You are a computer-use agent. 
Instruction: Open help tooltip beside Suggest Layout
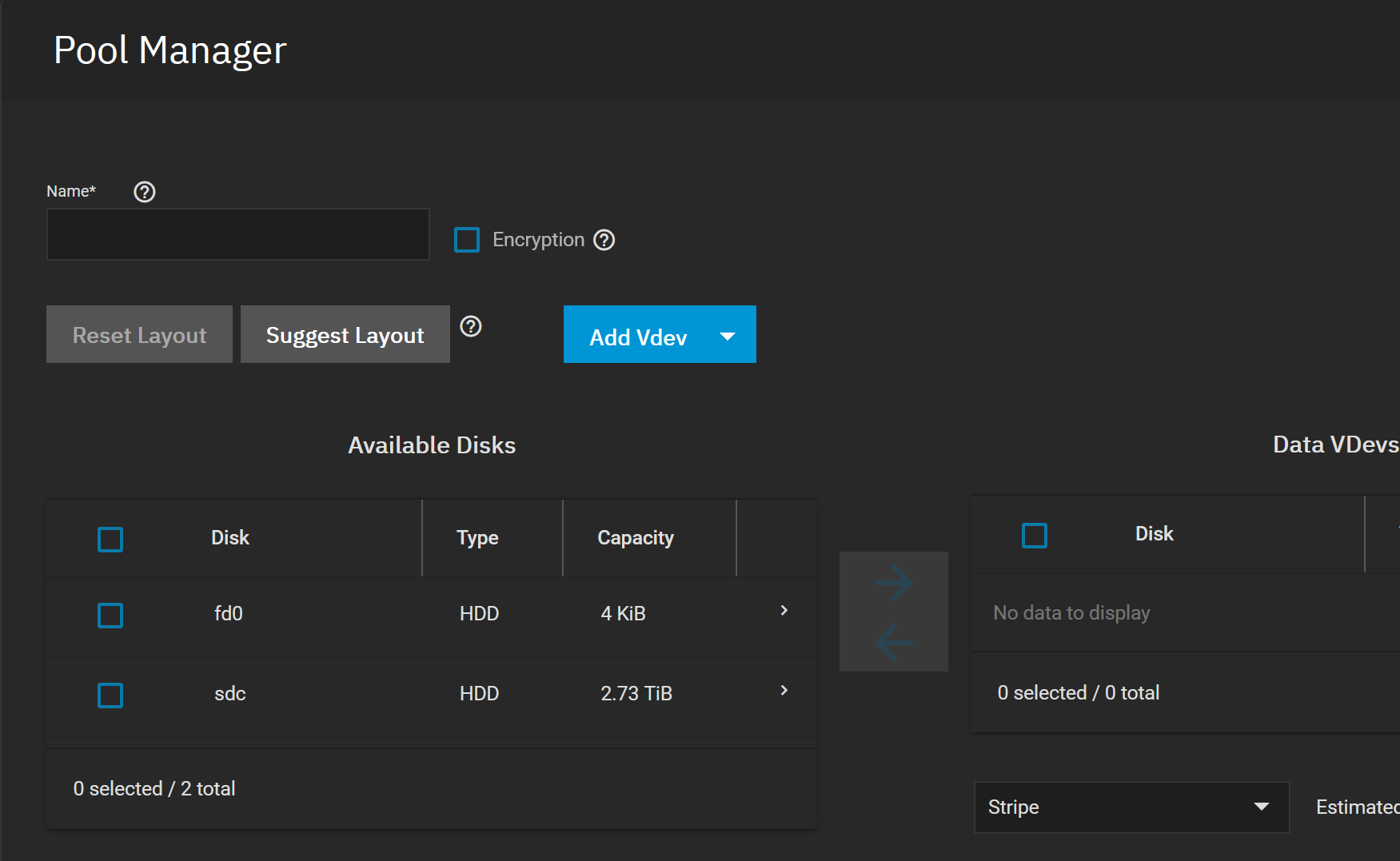471,326
